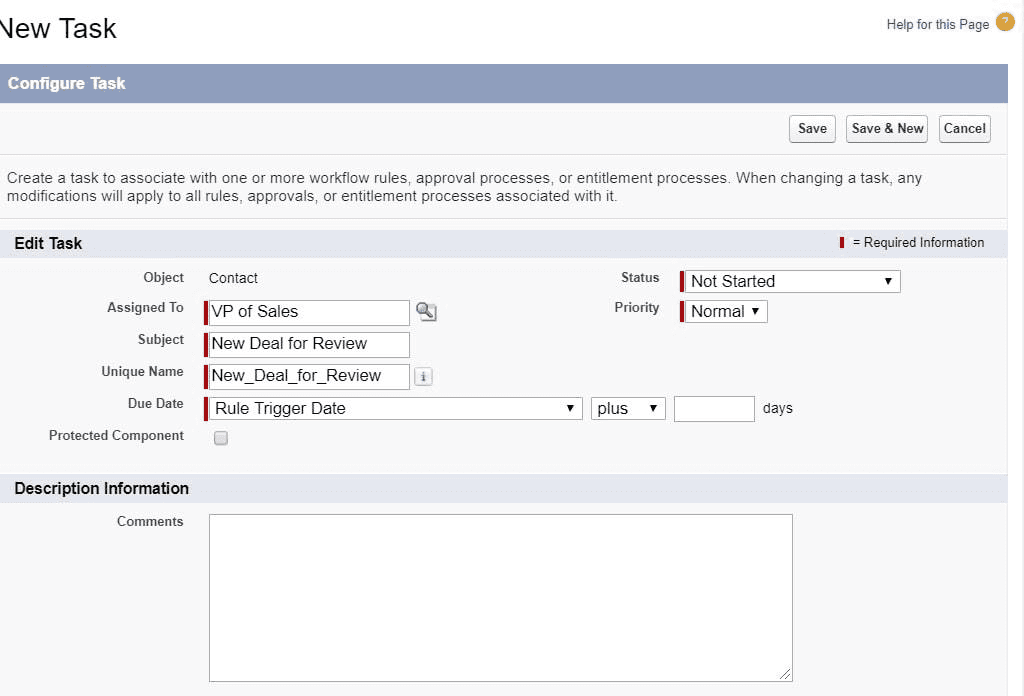Click the info icon beside Unique Name
This screenshot has width=1024, height=696.
[x=422, y=376]
